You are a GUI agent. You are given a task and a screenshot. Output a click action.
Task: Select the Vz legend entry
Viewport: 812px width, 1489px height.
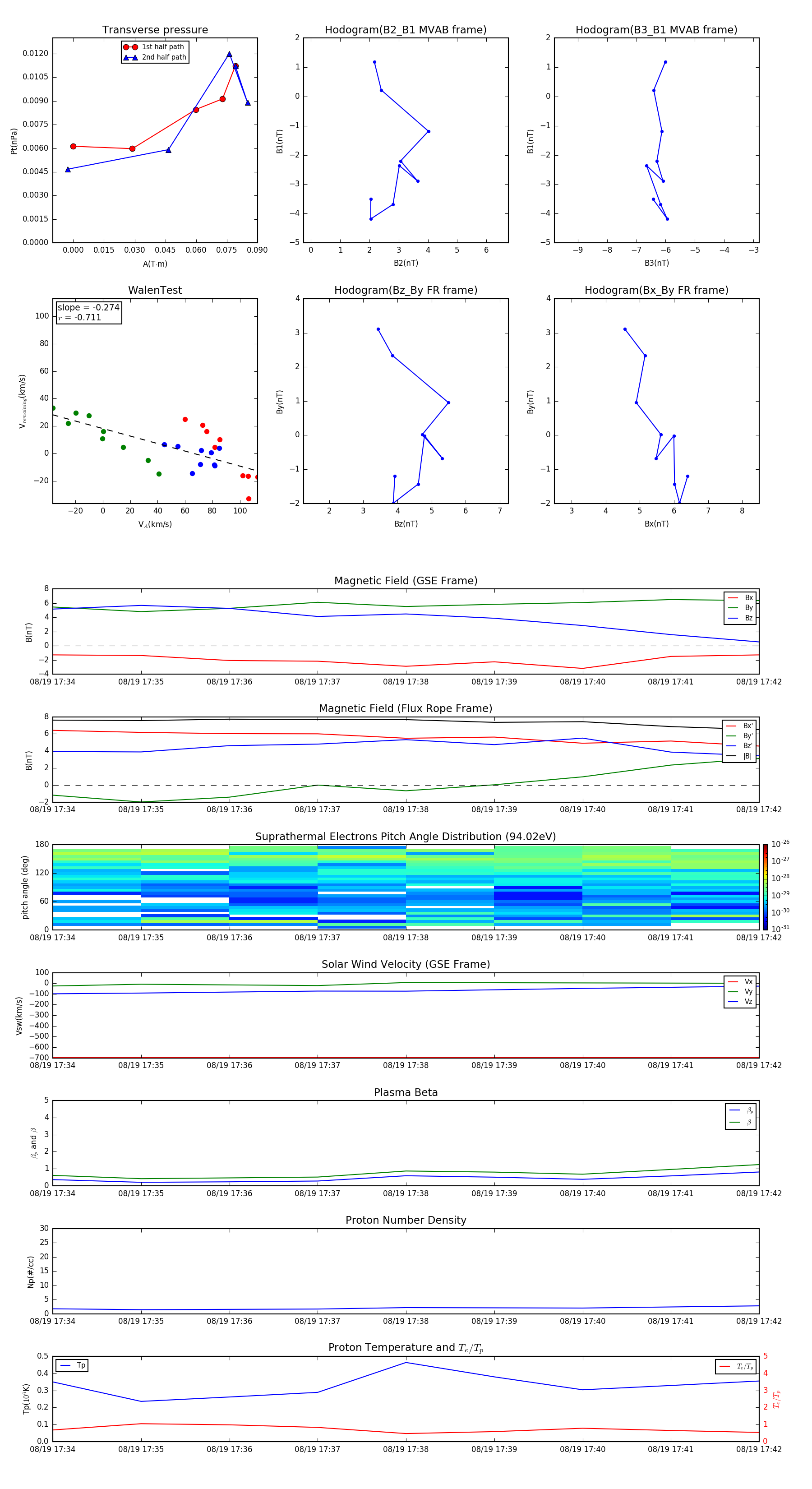point(740,1001)
